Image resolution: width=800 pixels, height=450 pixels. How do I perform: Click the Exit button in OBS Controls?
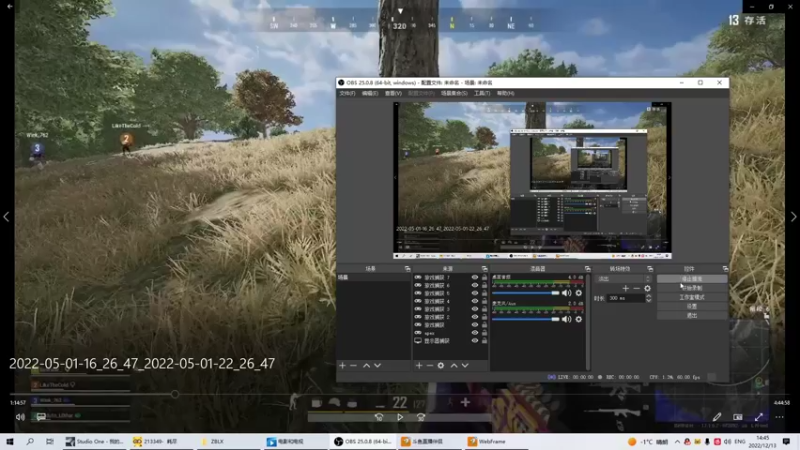coord(692,316)
